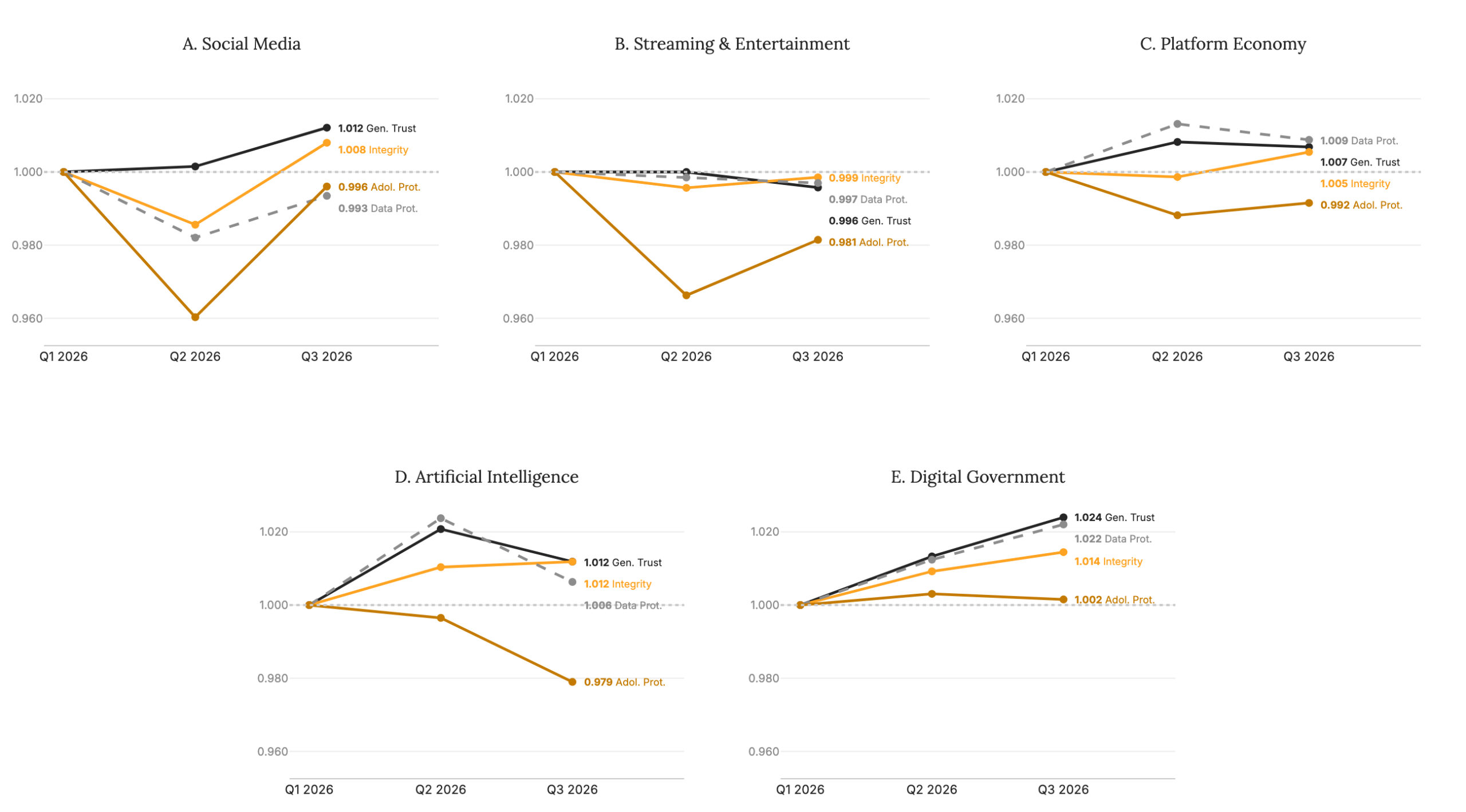Click AI chart Data Prot. Q2 2026 peak marker

click(440, 519)
